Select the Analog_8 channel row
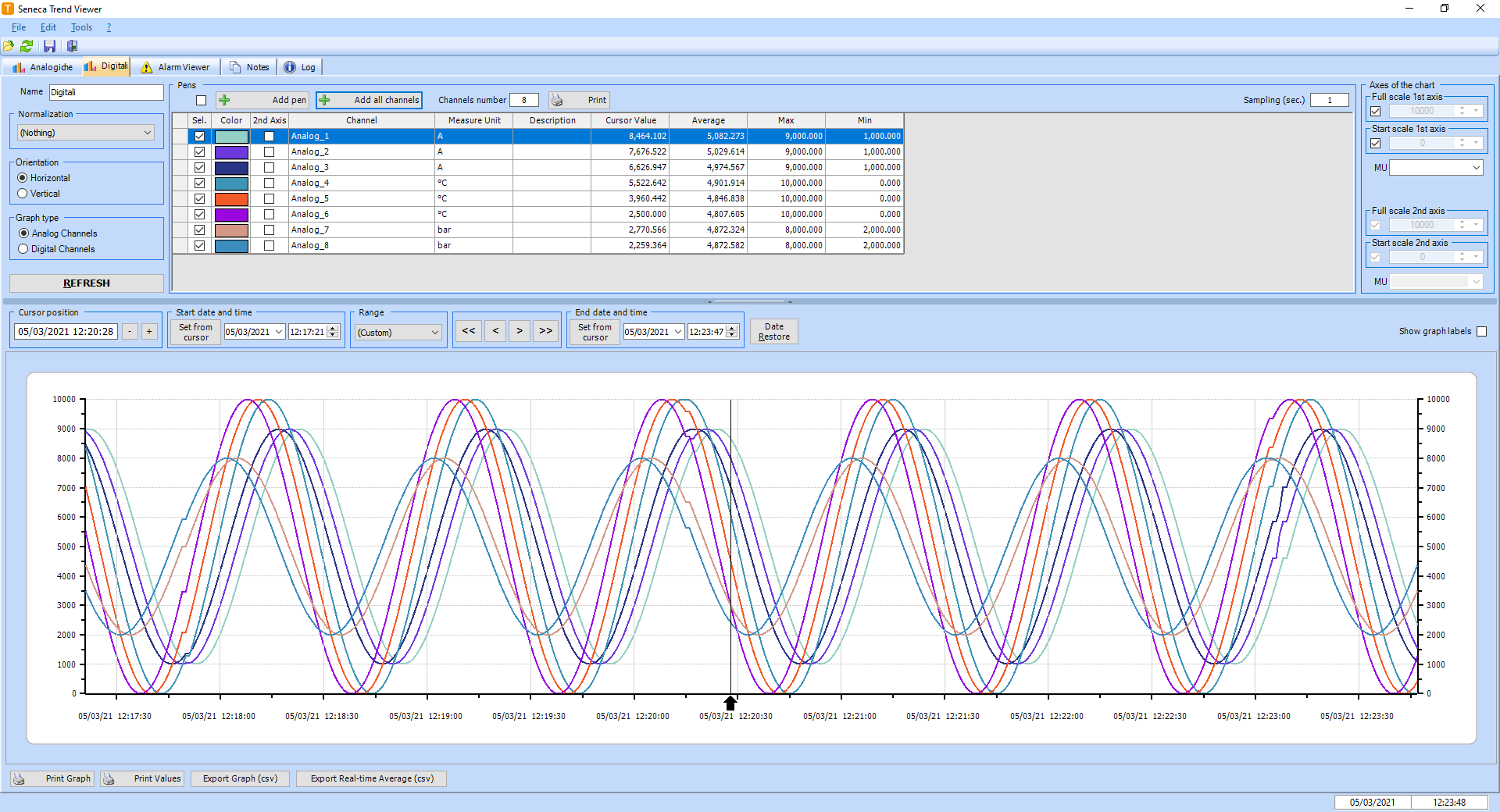Image resolution: width=1500 pixels, height=812 pixels. pyautogui.click(x=537, y=245)
